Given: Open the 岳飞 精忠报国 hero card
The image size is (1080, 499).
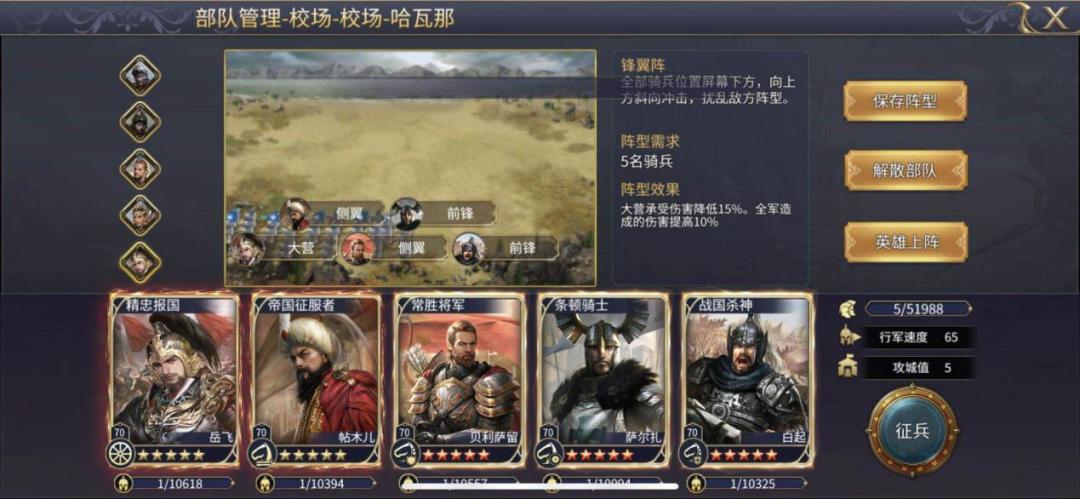Looking at the screenshot, I should (x=174, y=380).
